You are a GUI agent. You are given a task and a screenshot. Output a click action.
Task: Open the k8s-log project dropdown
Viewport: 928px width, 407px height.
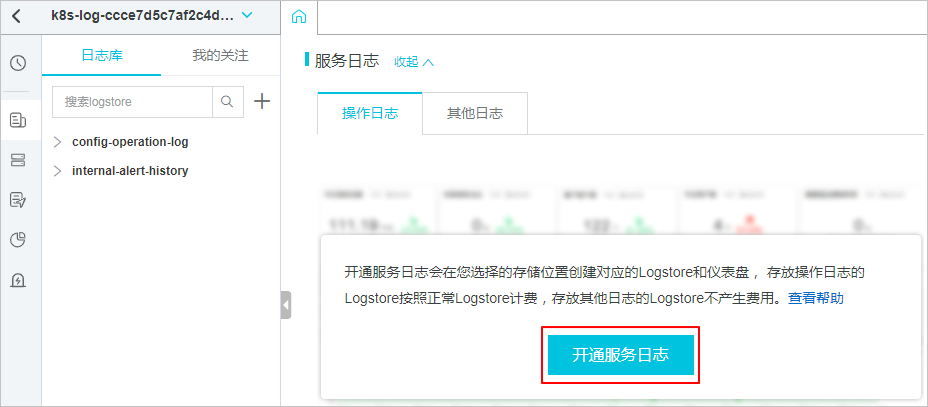pyautogui.click(x=247, y=16)
